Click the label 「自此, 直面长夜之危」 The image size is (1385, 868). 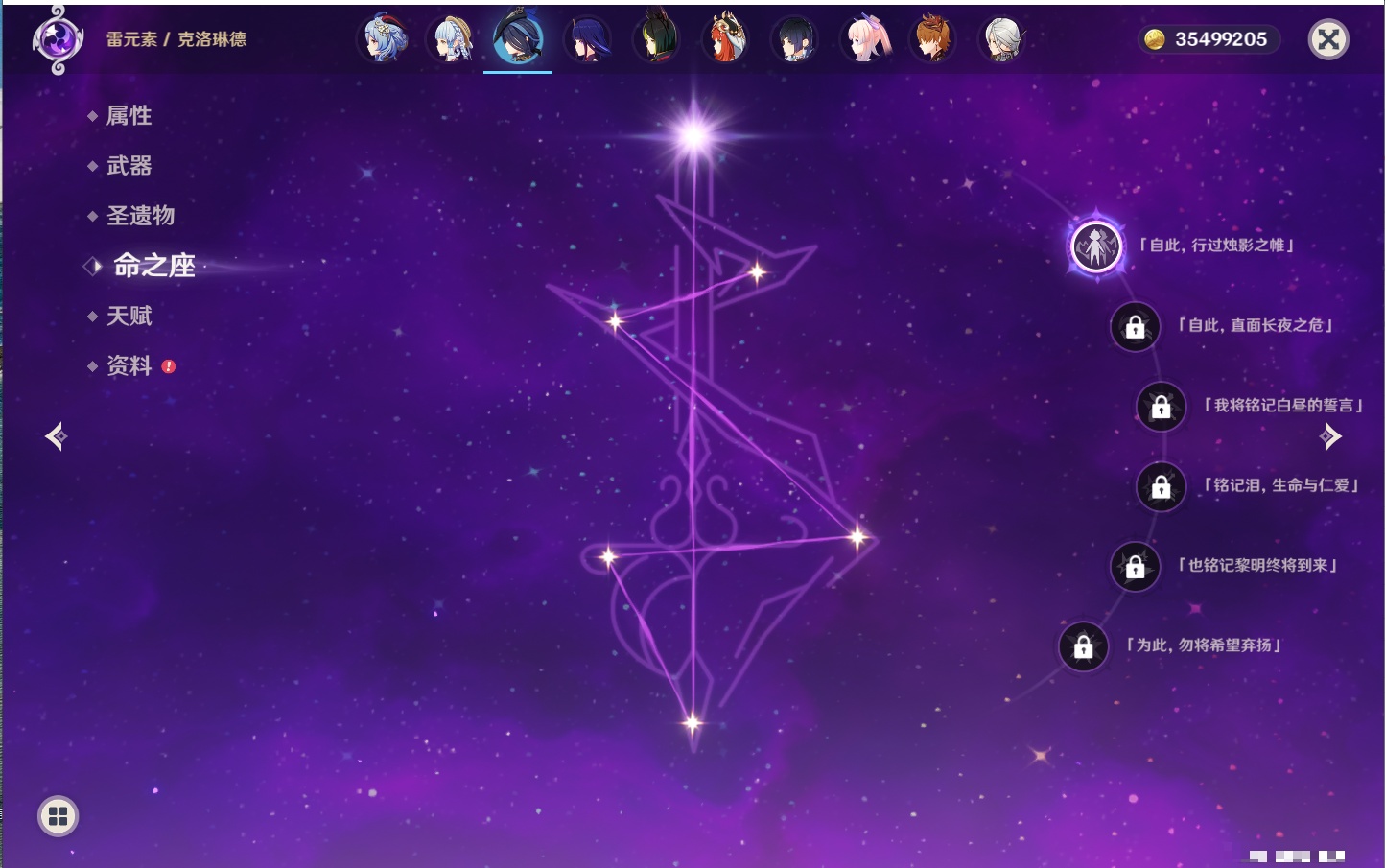[1256, 325]
